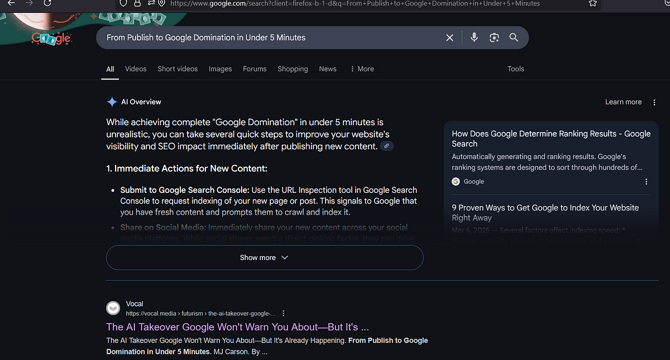Click the browser address bar URL
This screenshot has height=360, width=670.
click(355, 3)
